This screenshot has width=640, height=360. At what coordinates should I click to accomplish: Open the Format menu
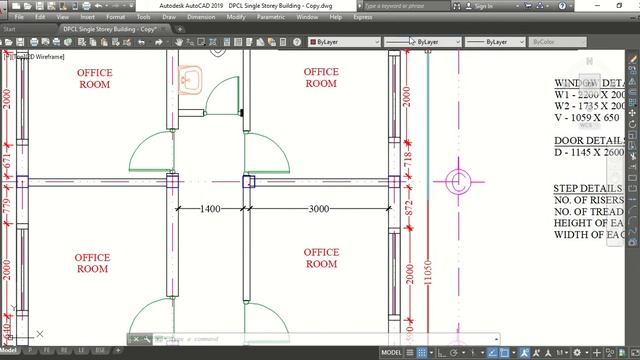click(x=116, y=17)
